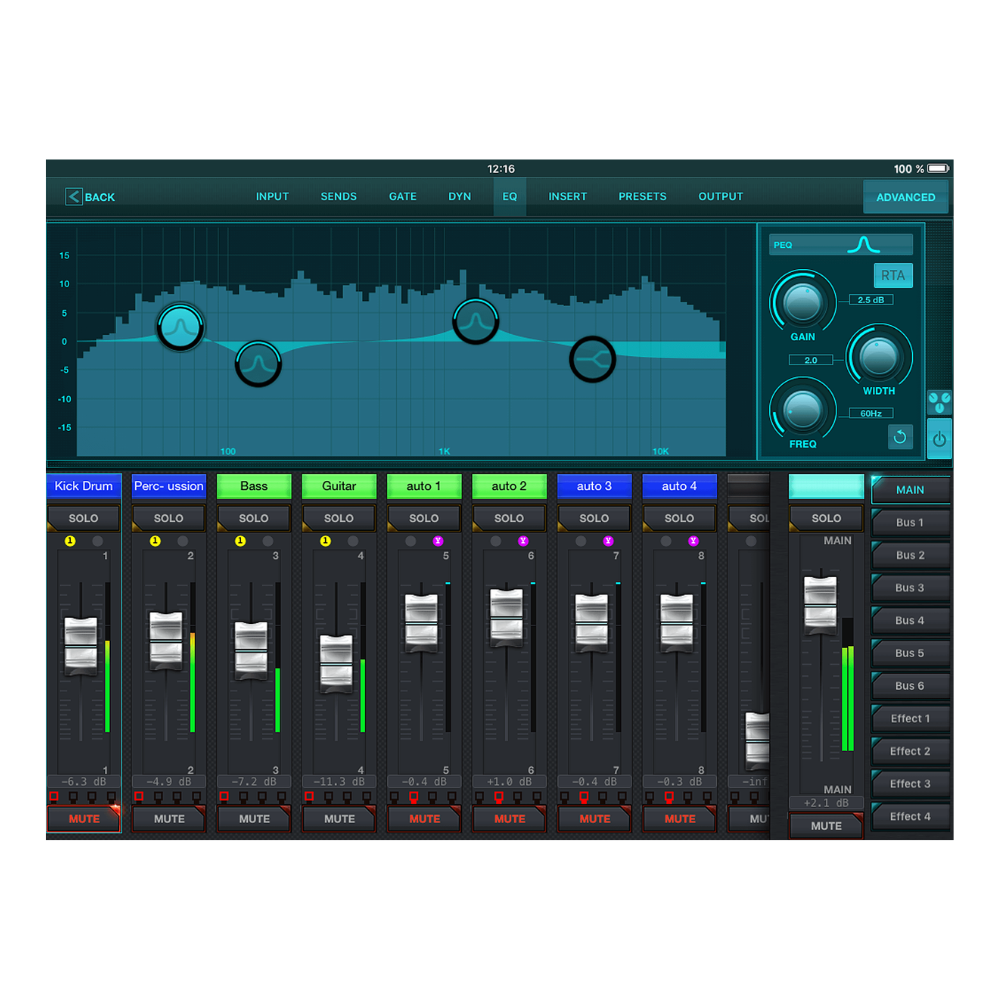Image resolution: width=1000 pixels, height=1000 pixels.
Task: Enable the RTA display
Action: click(893, 275)
